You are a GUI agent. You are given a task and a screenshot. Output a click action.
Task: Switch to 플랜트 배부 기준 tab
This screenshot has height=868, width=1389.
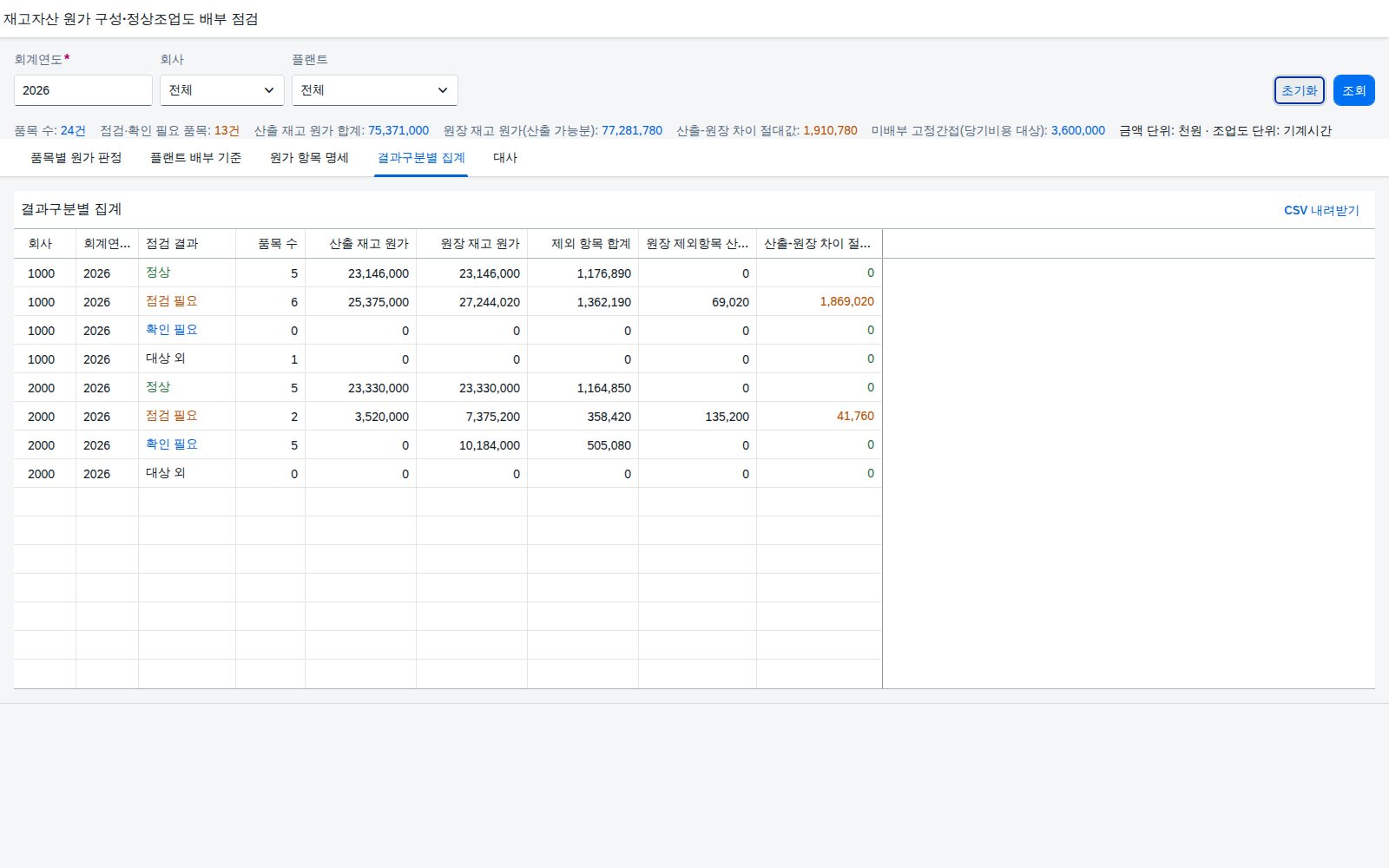pos(196,158)
